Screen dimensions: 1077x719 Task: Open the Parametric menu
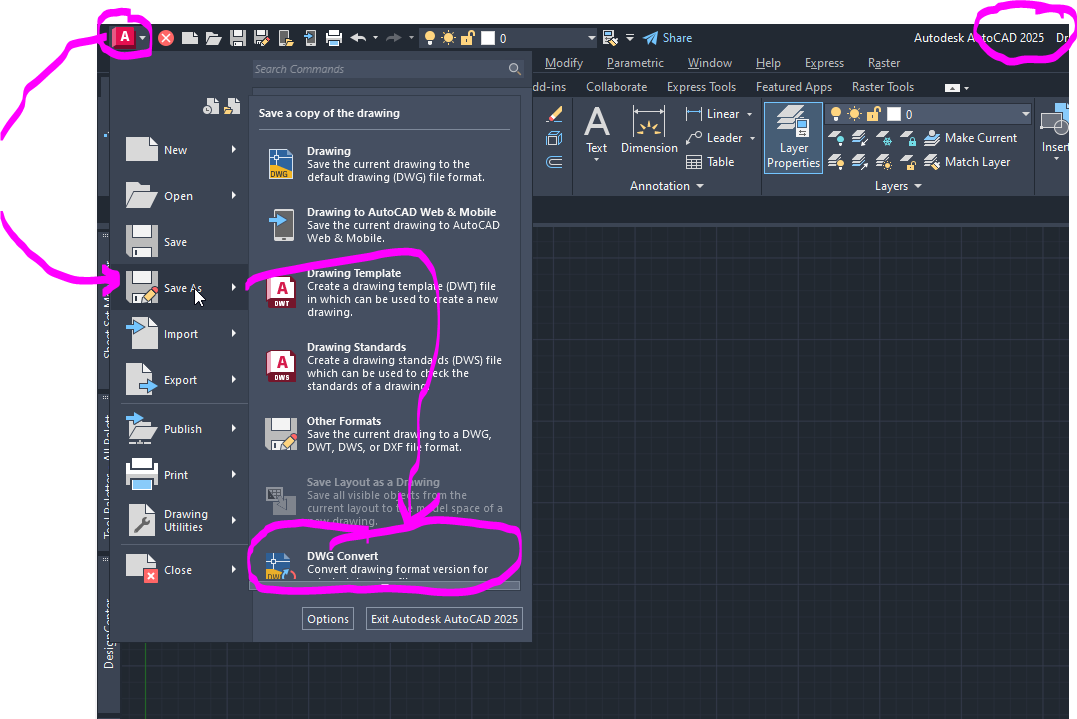click(635, 62)
